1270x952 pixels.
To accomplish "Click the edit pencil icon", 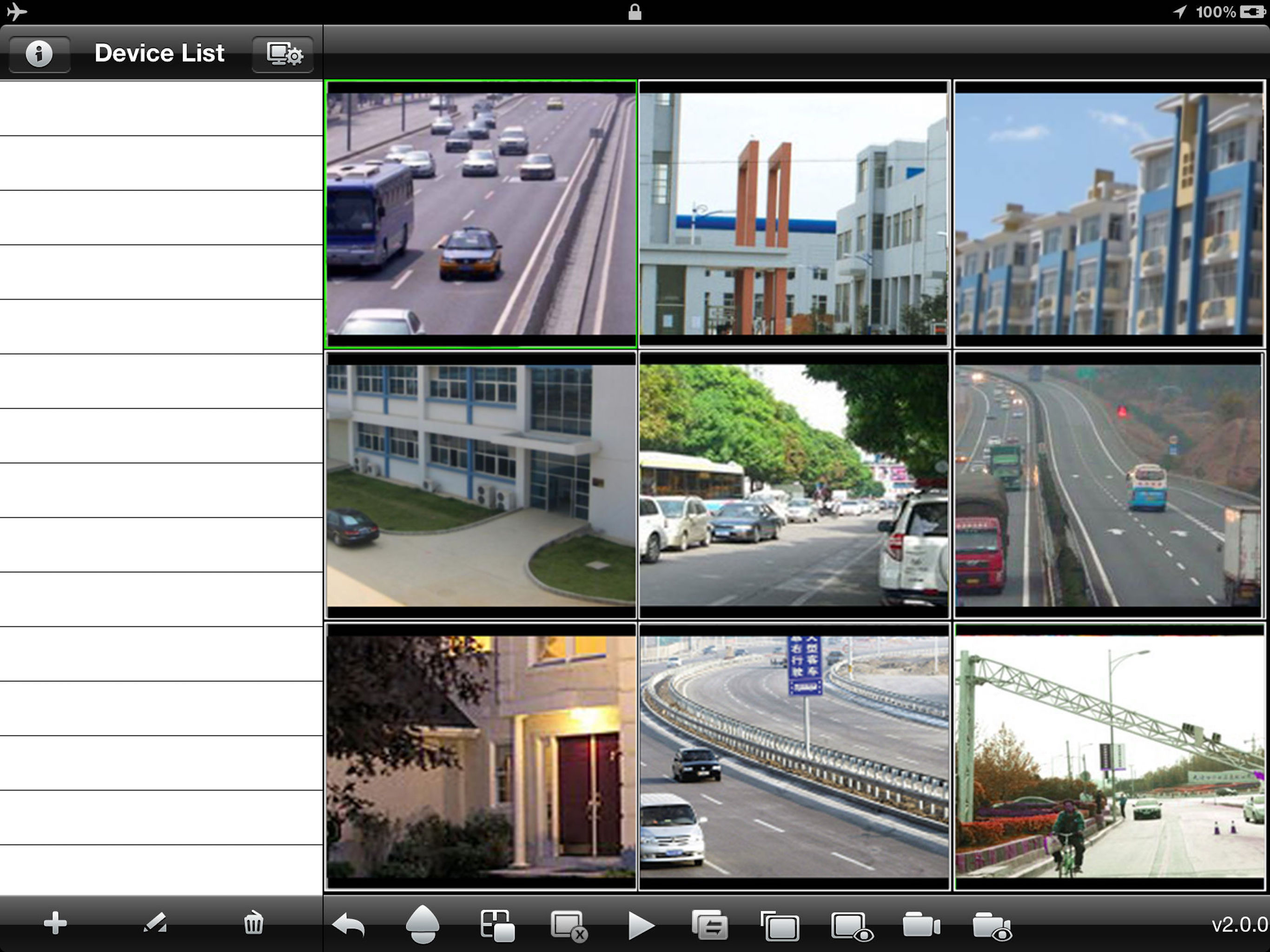I will pyautogui.click(x=155, y=923).
